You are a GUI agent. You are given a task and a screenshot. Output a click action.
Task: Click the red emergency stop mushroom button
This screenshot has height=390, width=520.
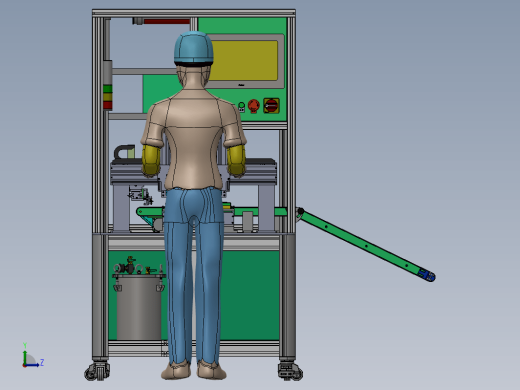[254, 105]
